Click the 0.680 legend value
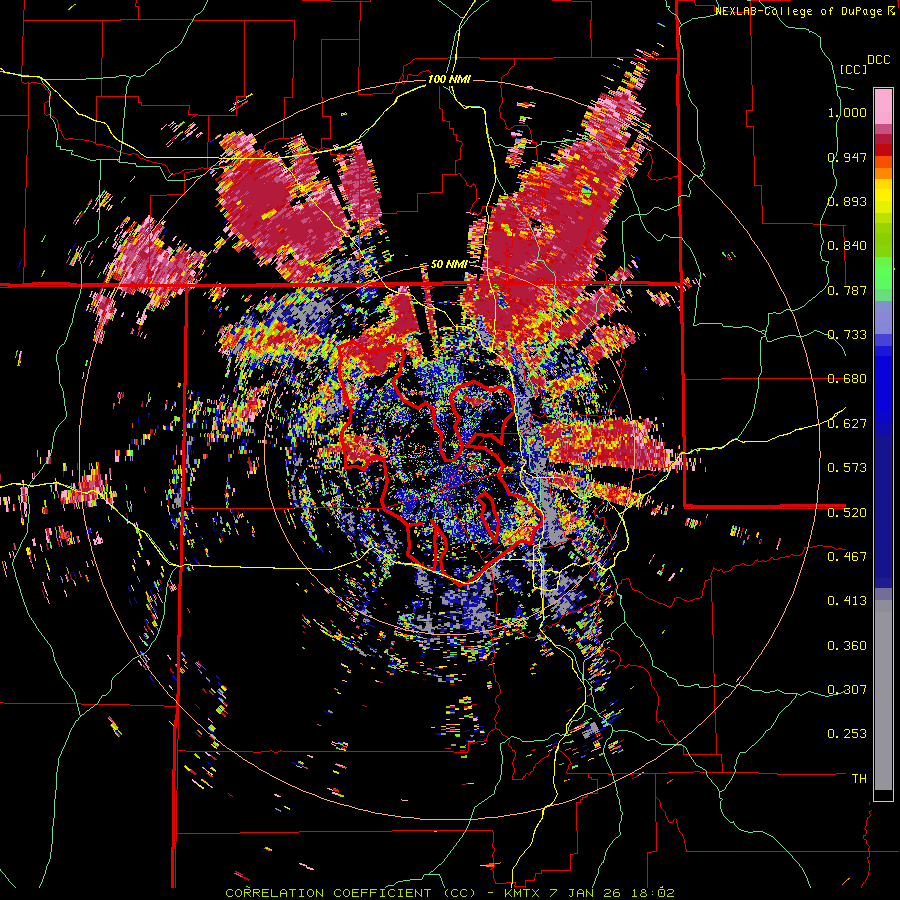Screen dimensions: 900x900 point(847,379)
